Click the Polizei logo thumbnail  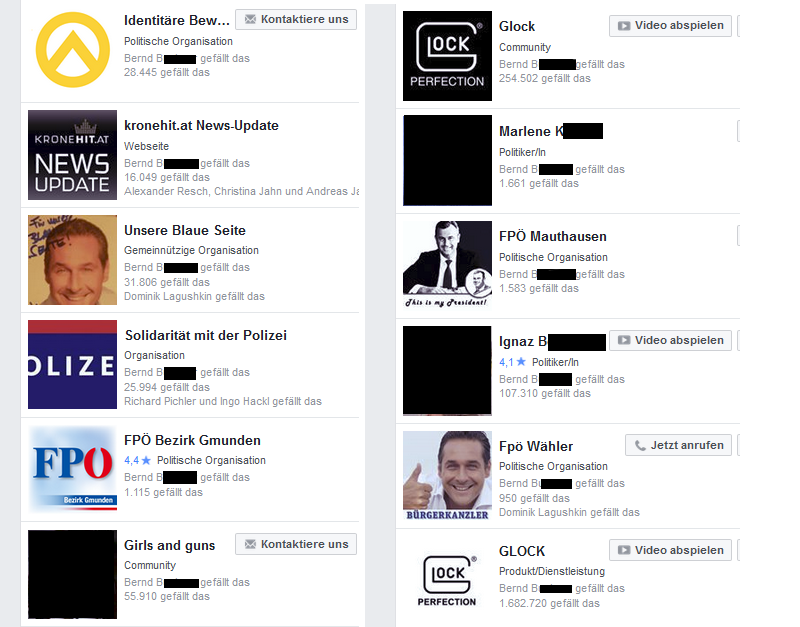coord(72,365)
